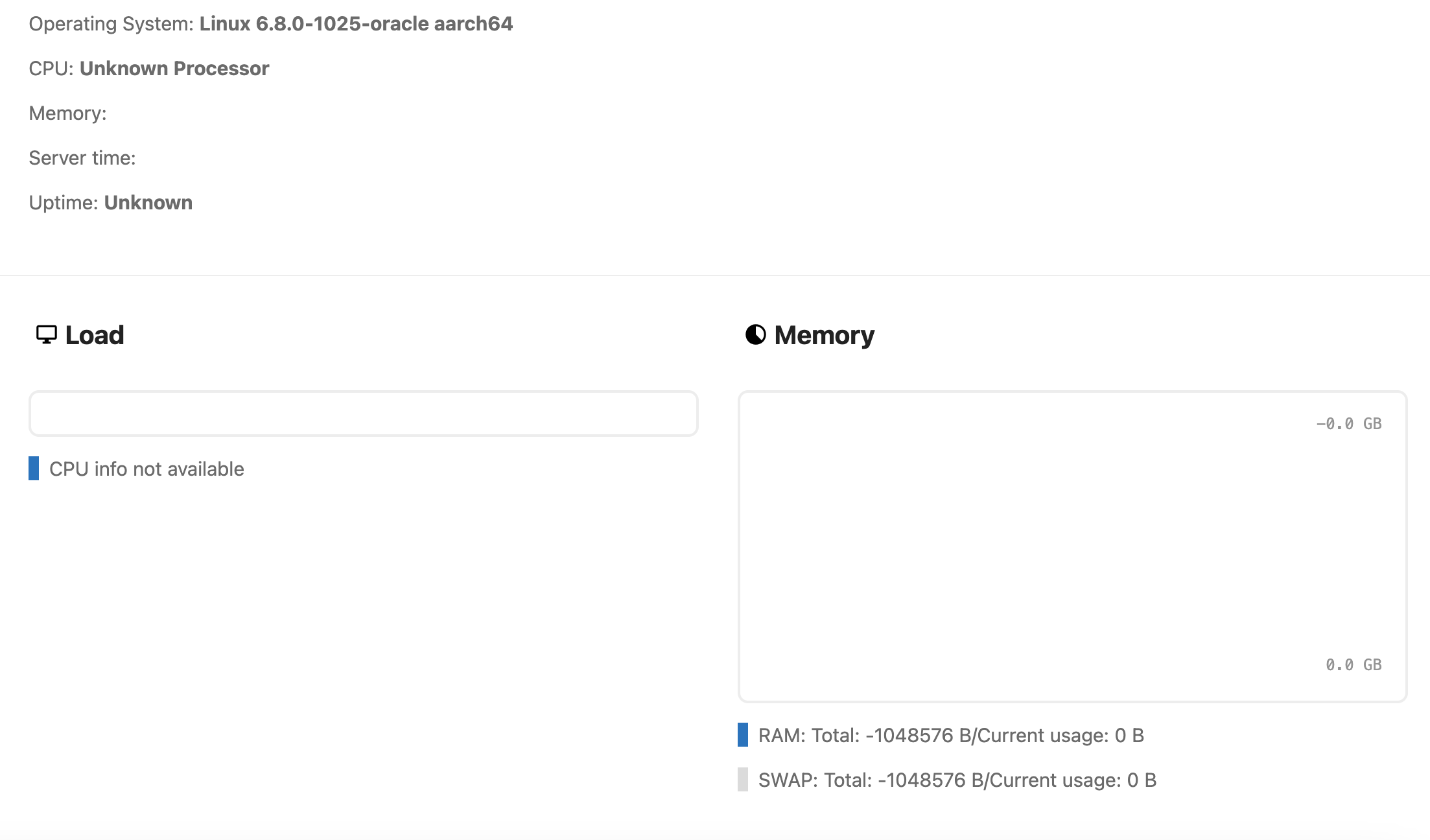The image size is (1430, 840).
Task: Click the Server time label
Action: coord(82,158)
